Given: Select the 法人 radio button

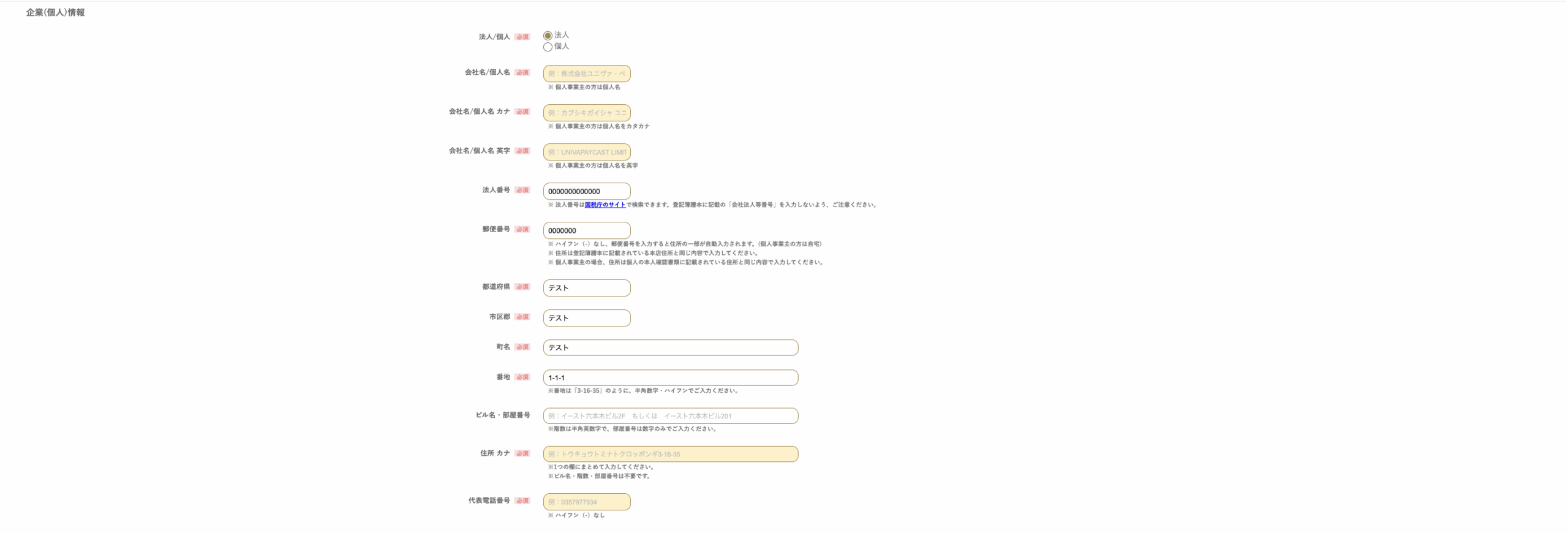Looking at the screenshot, I should pos(548,36).
